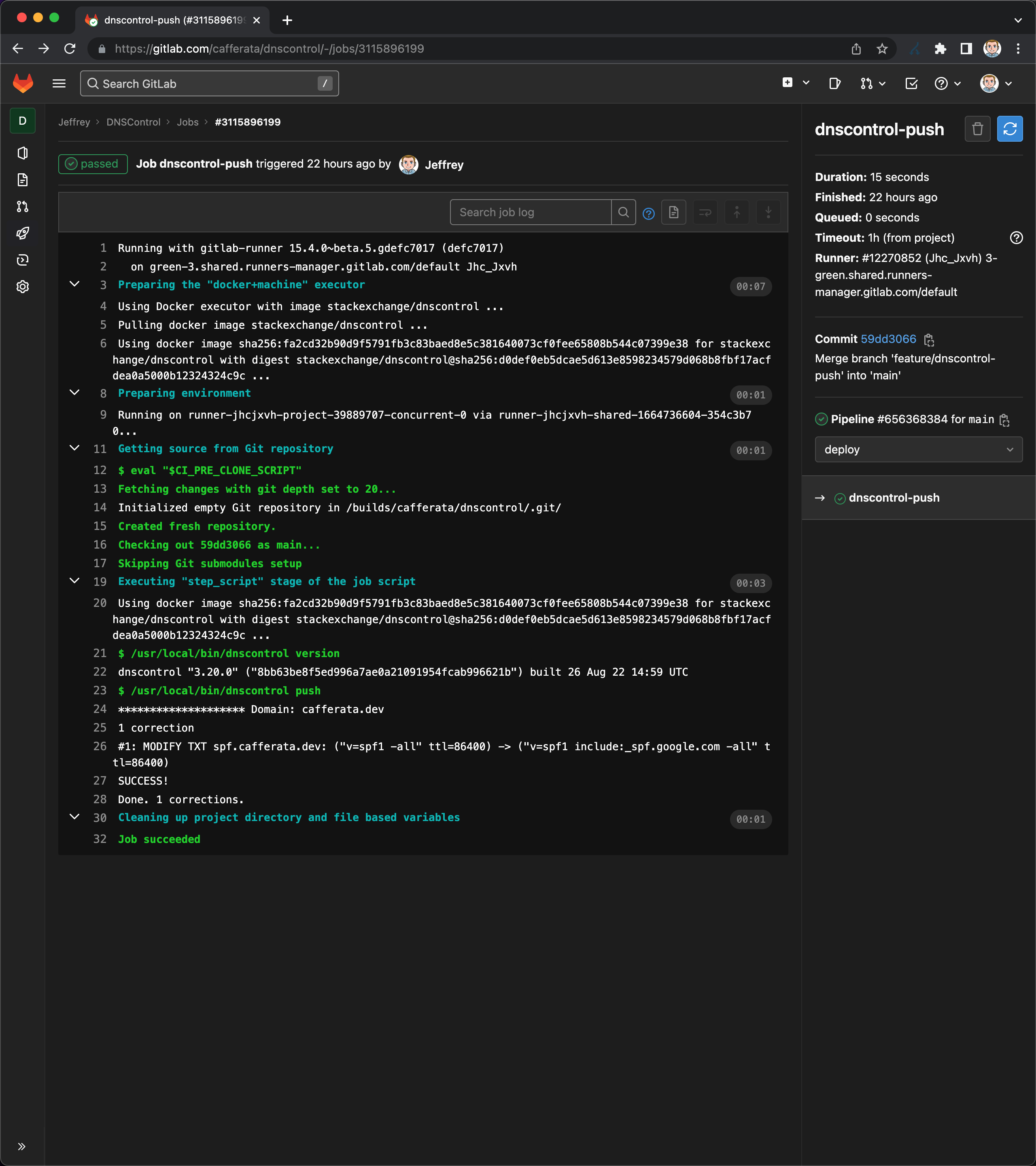Screen dimensions: 1036x1166
Task: Click the copy pipeline link icon
Action: pyautogui.click(x=1005, y=420)
